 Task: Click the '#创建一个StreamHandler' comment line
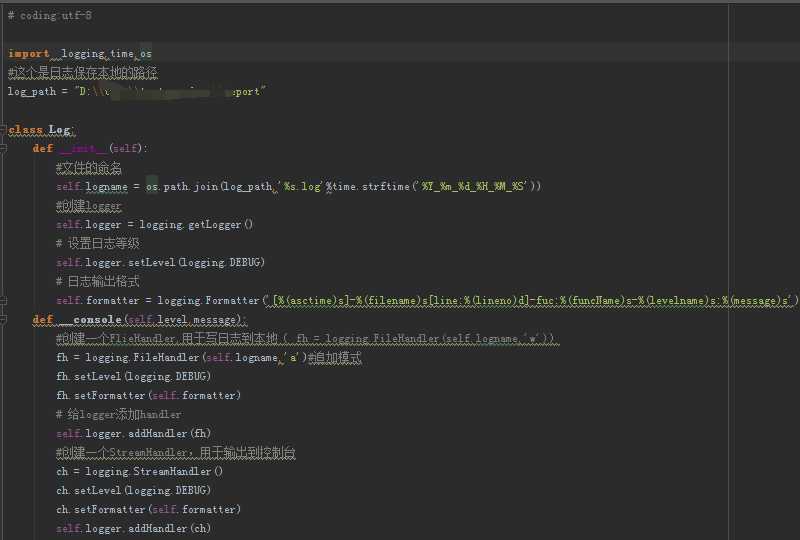tap(176, 453)
